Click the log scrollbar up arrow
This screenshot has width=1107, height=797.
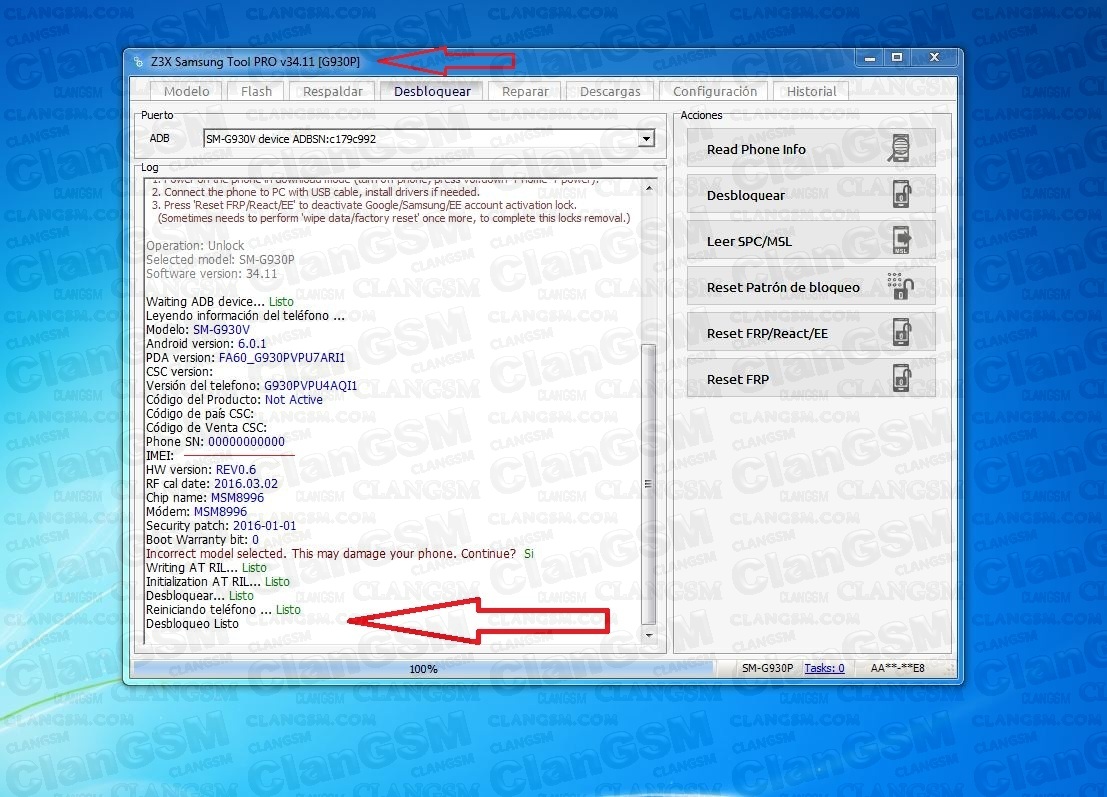[648, 188]
